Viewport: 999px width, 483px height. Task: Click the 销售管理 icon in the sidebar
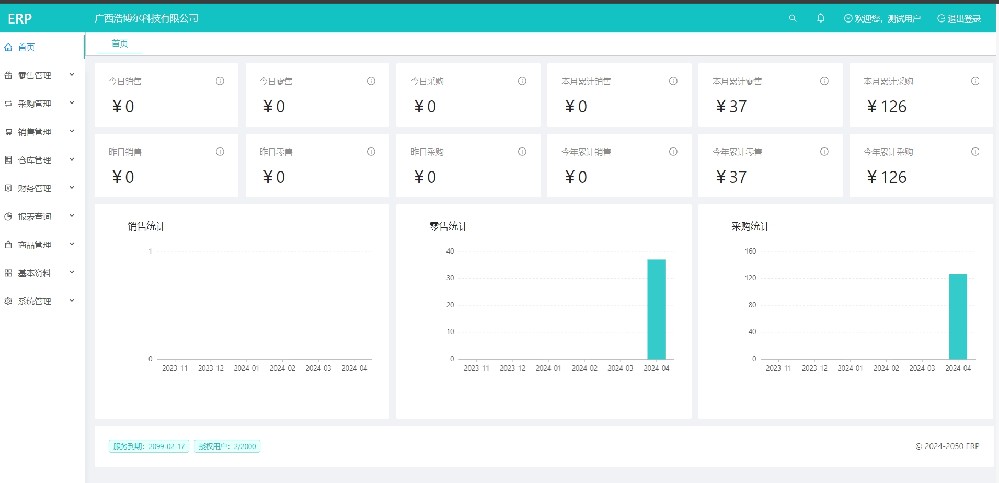[8, 132]
